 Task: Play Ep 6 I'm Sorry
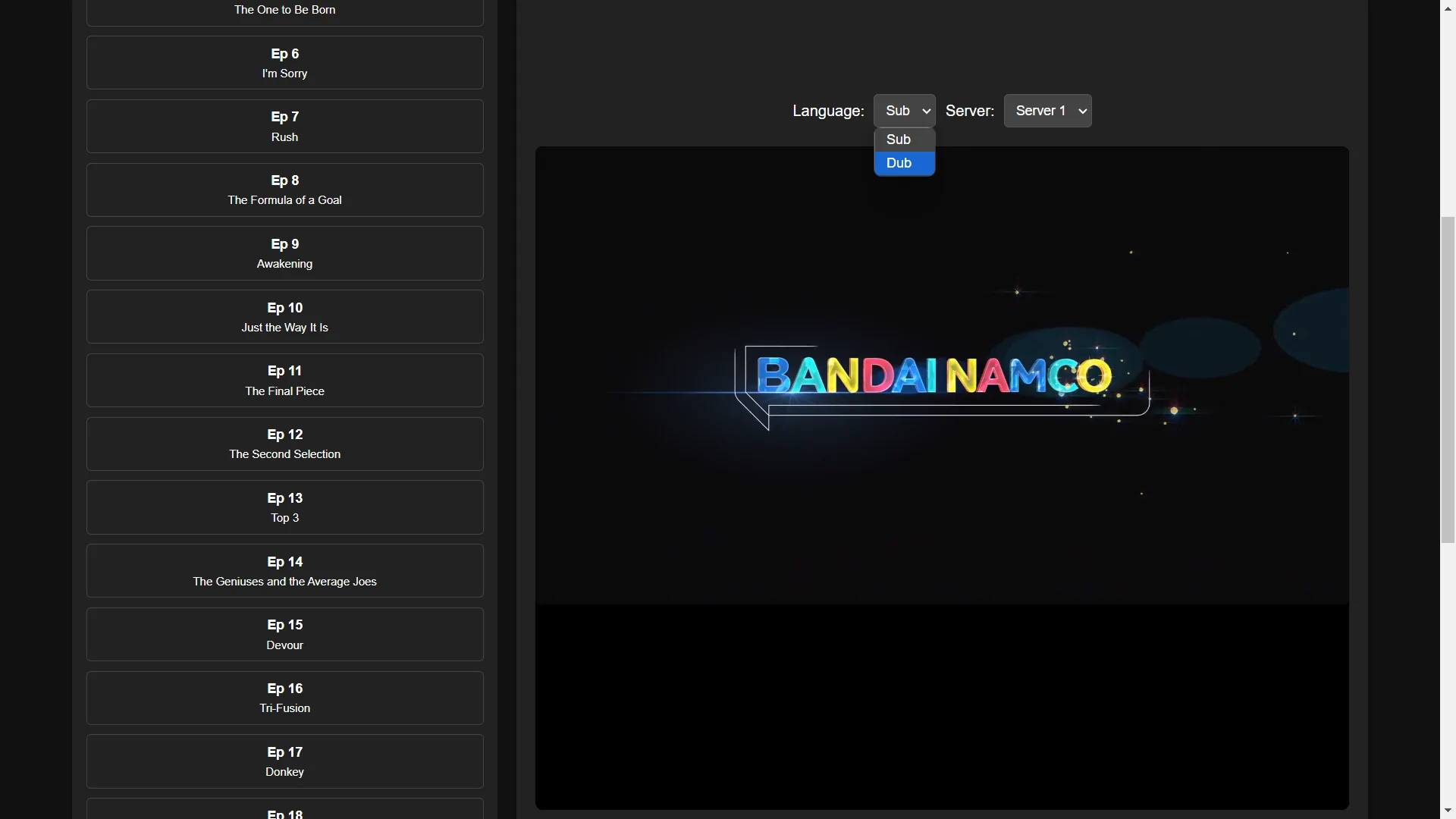[x=284, y=63]
